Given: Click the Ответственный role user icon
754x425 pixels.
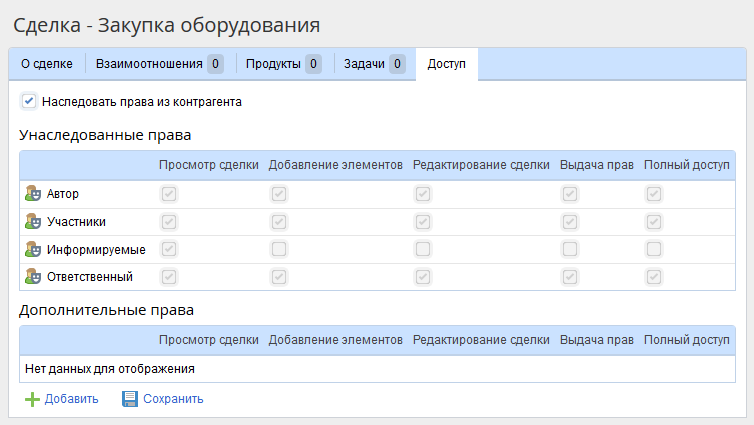Looking at the screenshot, I should tap(32, 277).
